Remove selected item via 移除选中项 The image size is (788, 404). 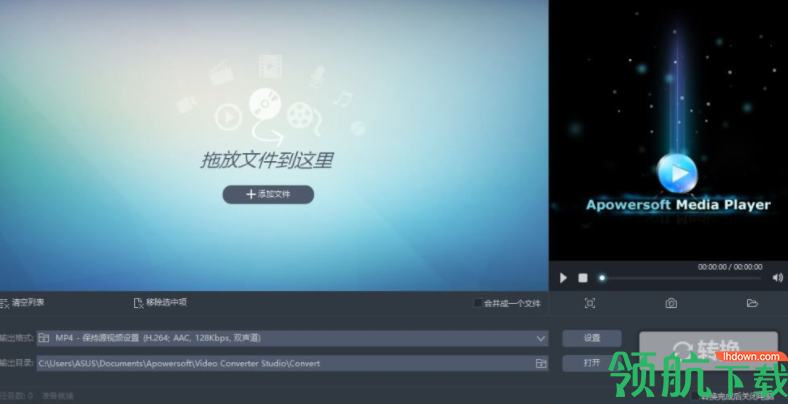160,302
